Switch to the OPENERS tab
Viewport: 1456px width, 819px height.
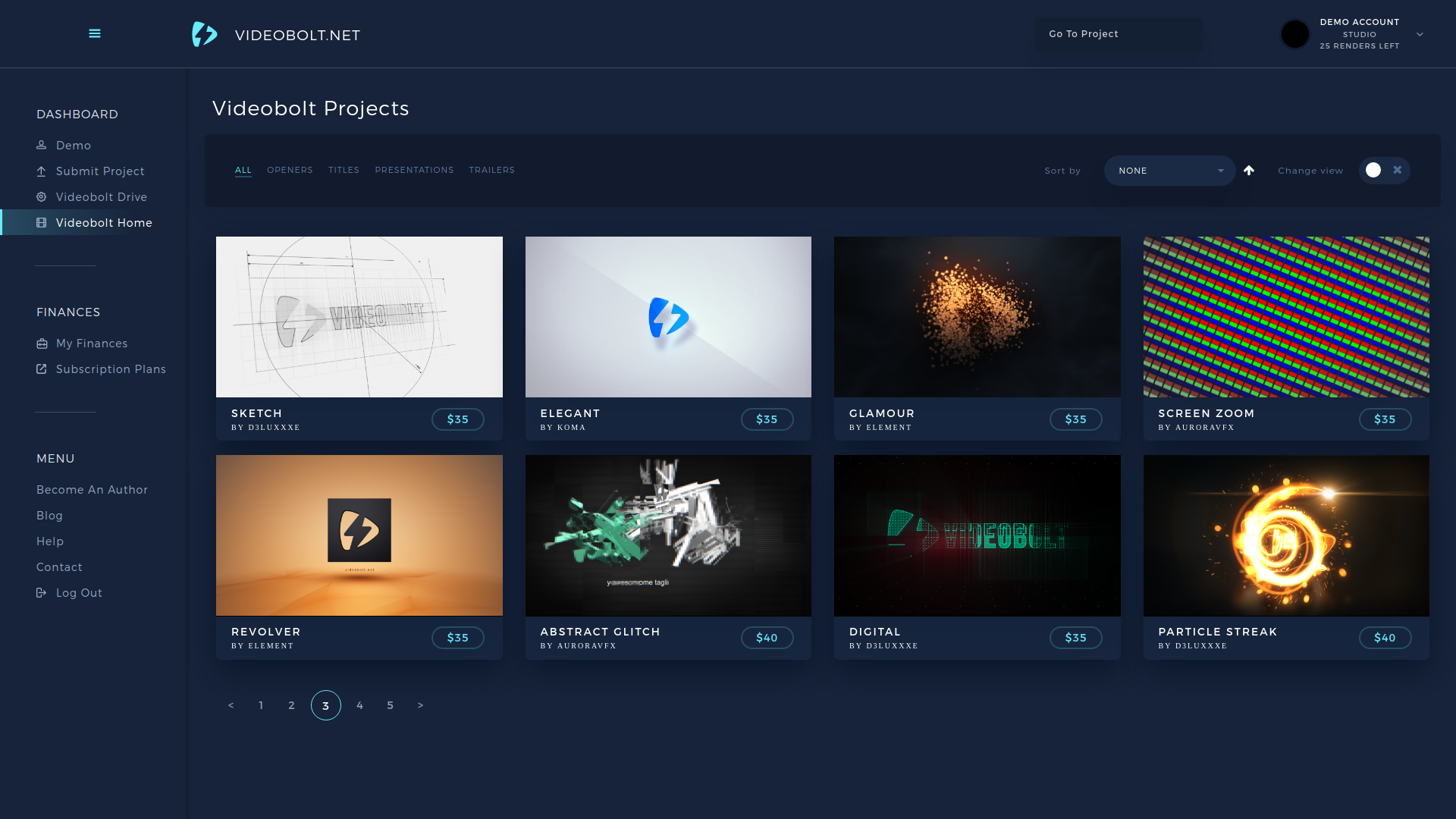(x=290, y=170)
